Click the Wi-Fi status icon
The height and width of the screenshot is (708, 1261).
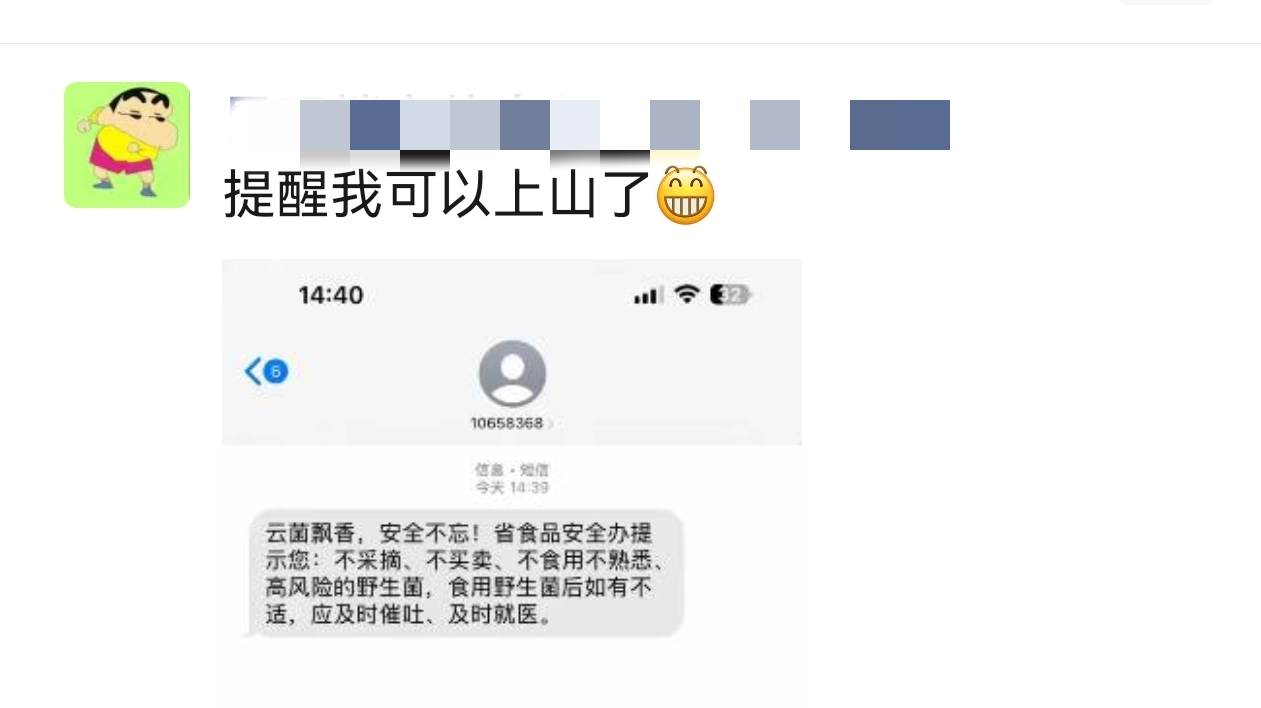pyautogui.click(x=686, y=294)
